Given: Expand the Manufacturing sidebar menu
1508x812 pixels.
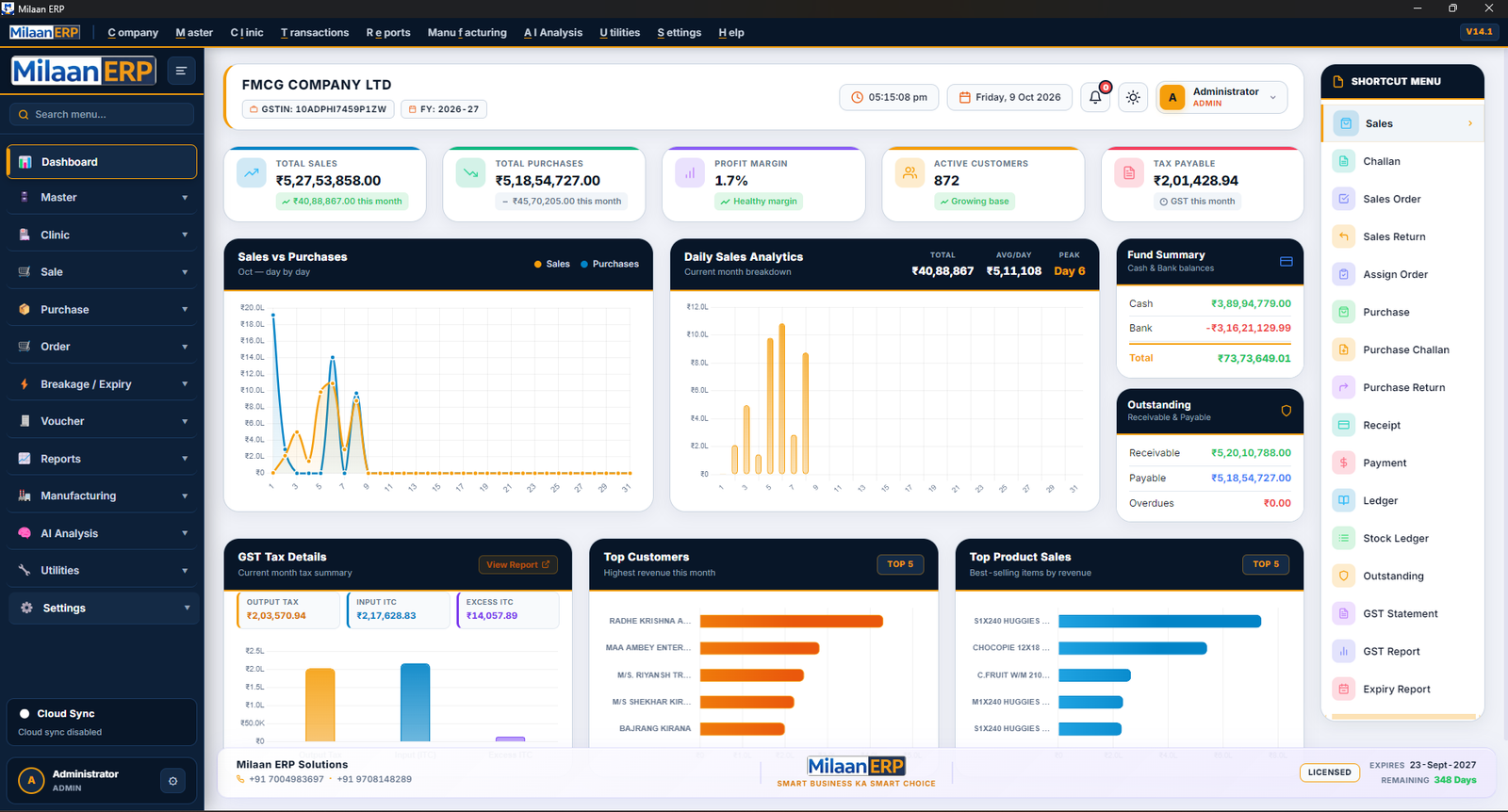Looking at the screenshot, I should click(102, 496).
